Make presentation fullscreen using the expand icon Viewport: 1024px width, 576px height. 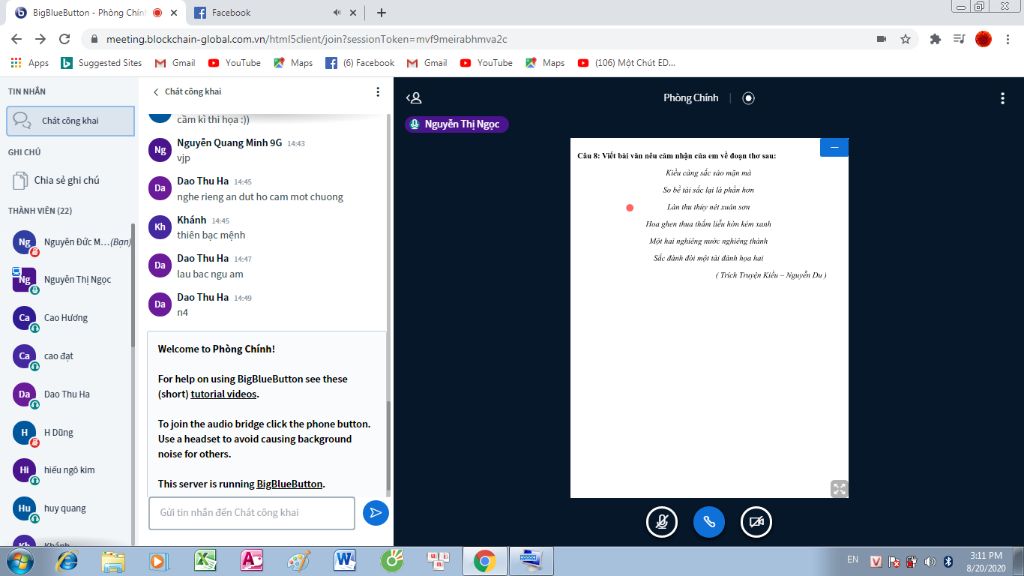point(839,488)
